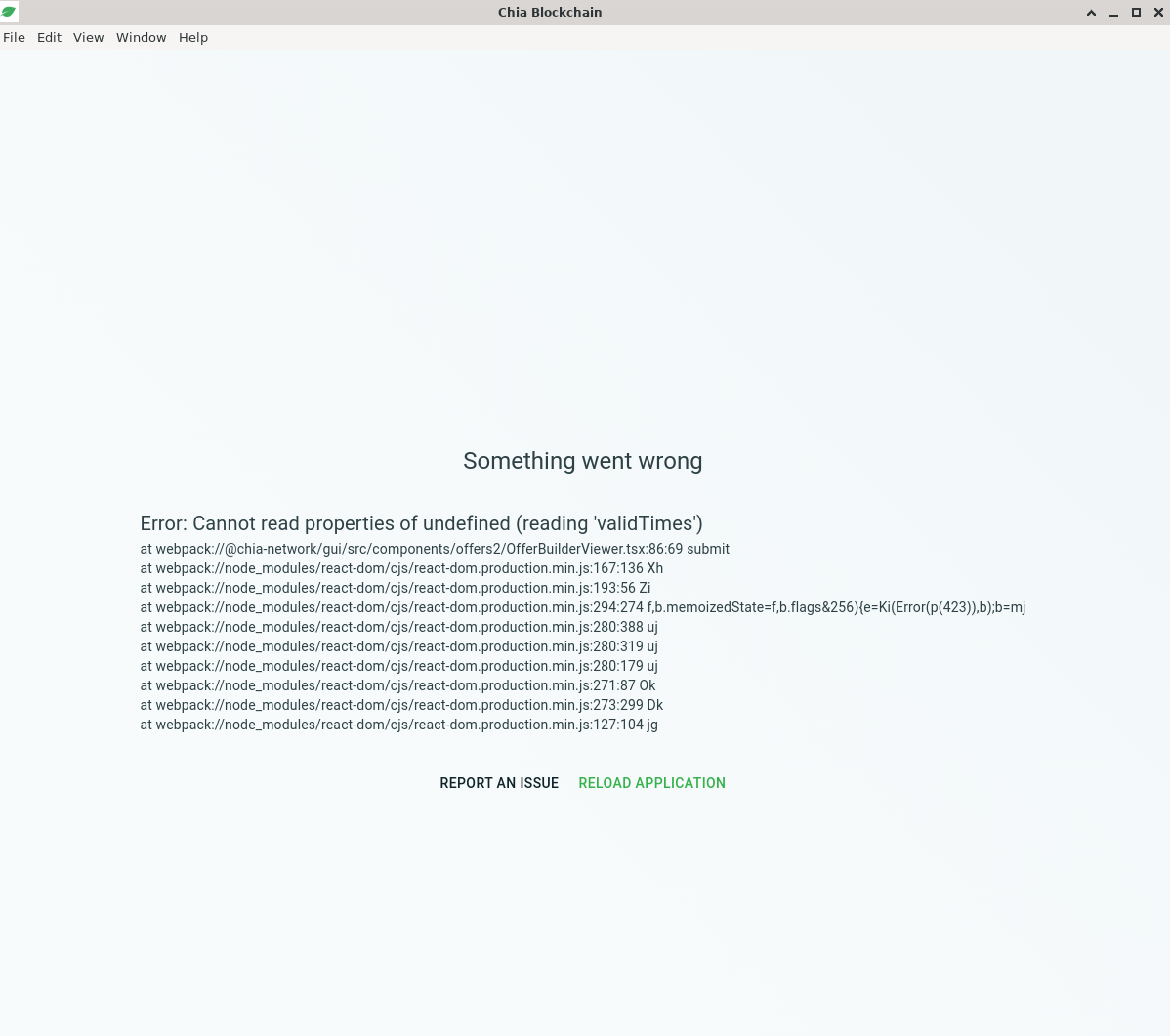This screenshot has height=1036, width=1170.
Task: Minimize the Chia Blockchain window
Action: coord(1113,13)
